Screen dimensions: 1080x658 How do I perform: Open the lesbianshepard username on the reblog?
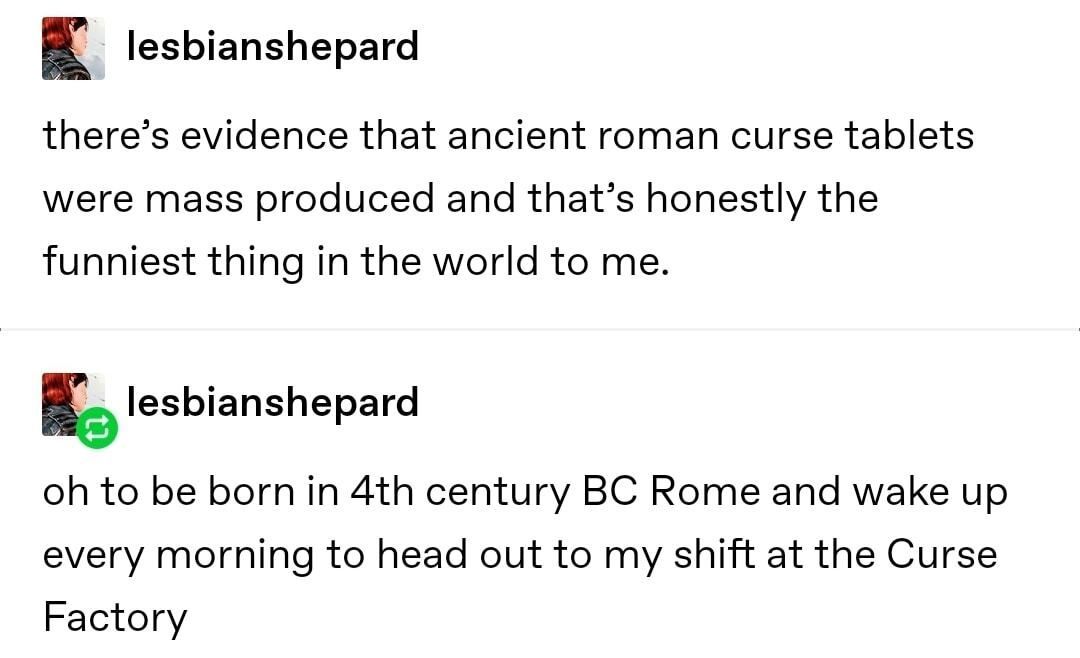(x=272, y=402)
